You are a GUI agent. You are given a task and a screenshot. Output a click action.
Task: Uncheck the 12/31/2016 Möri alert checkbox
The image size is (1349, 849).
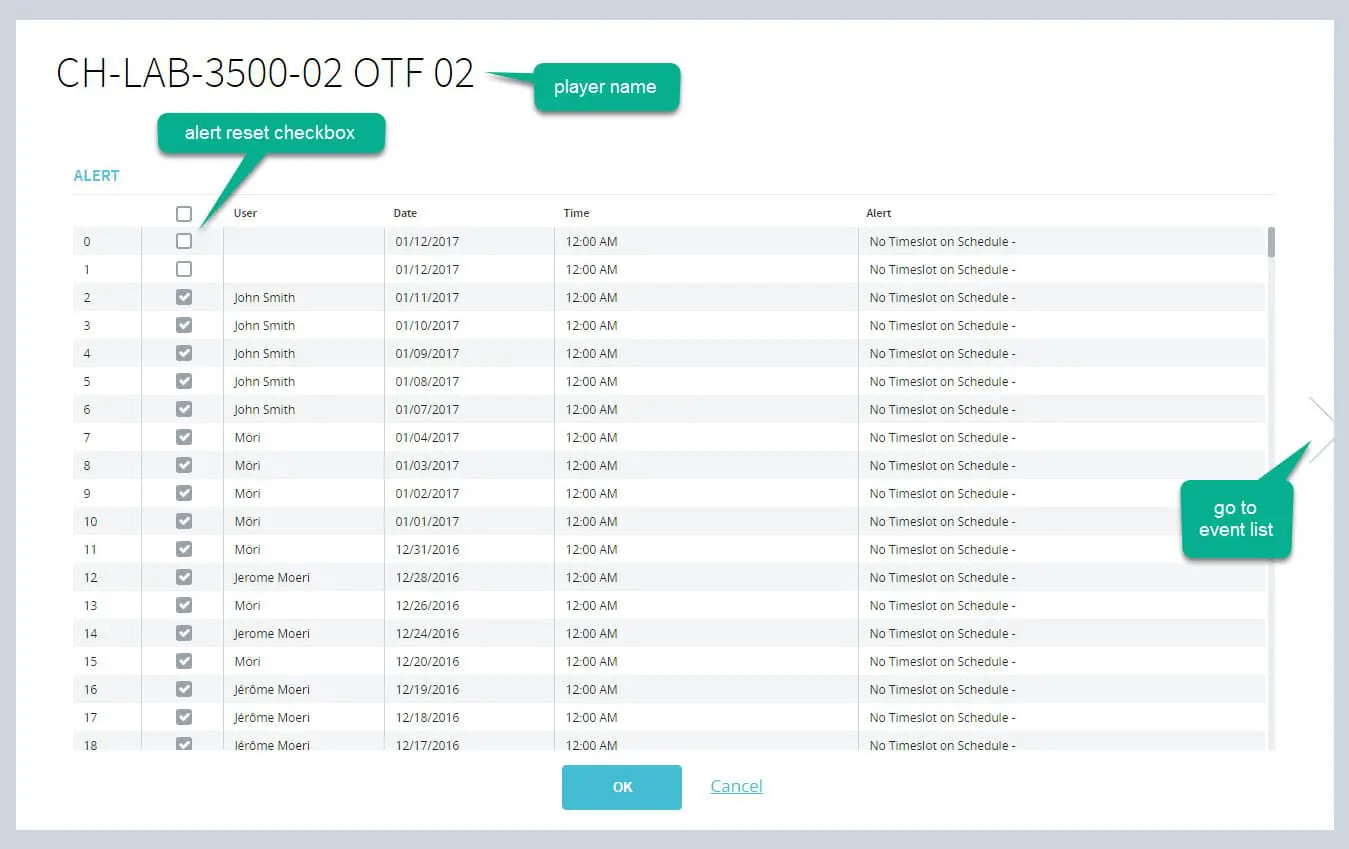click(184, 549)
